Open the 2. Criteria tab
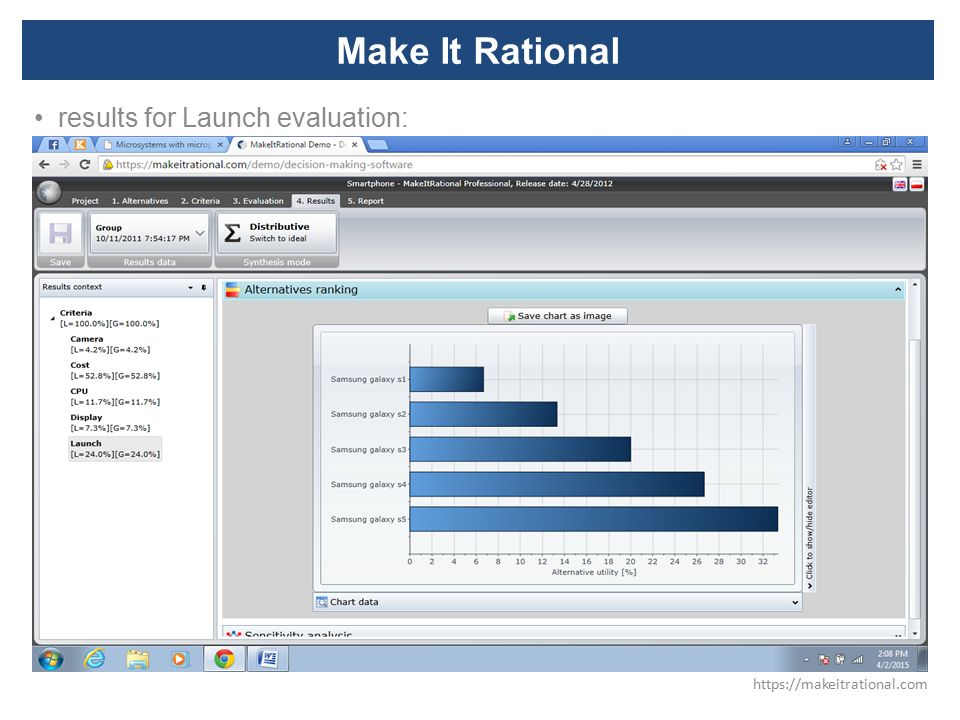960x720 pixels. point(200,201)
